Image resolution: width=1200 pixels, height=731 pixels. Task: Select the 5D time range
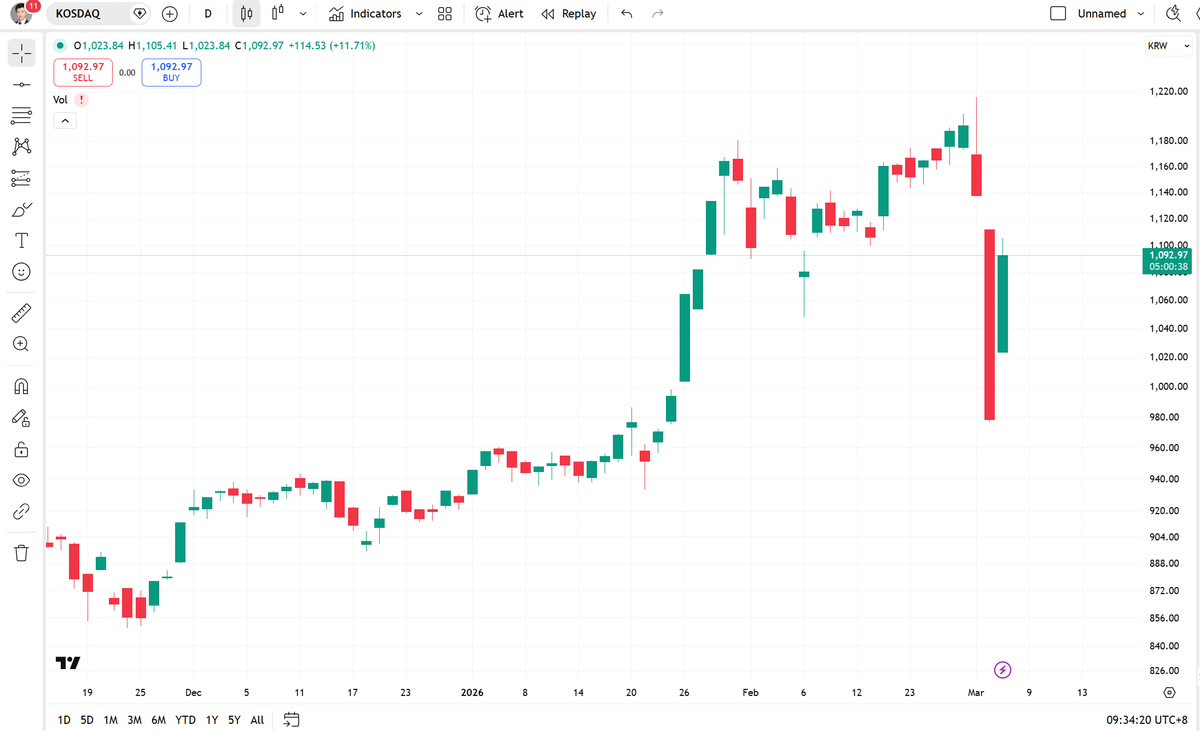[x=87, y=720]
